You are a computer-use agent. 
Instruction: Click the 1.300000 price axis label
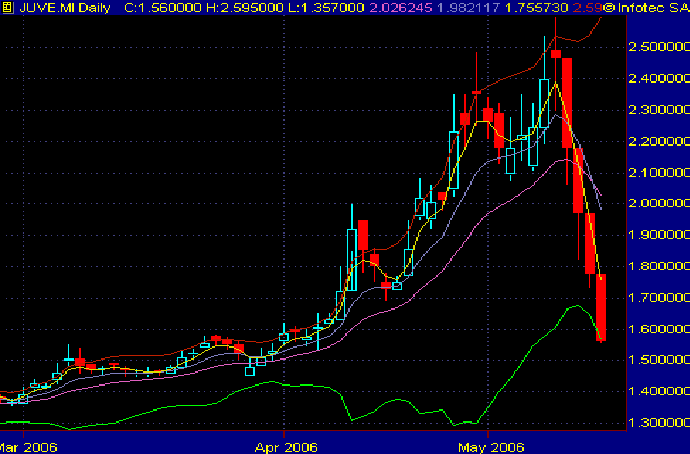659,423
